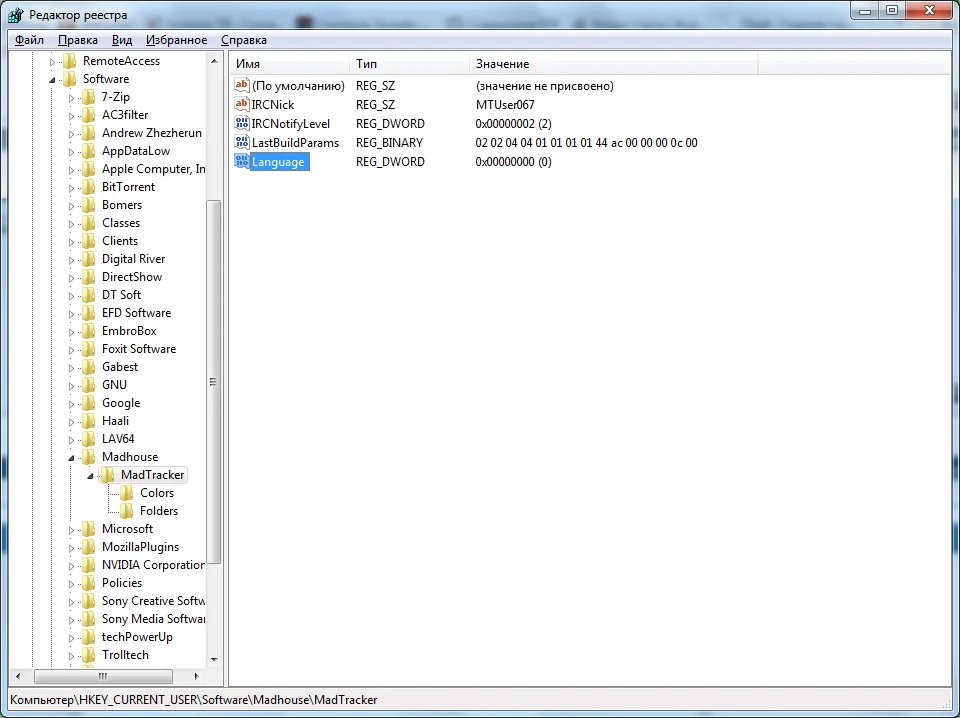
Task: Sort values by the Тип column header
Action: pos(410,64)
